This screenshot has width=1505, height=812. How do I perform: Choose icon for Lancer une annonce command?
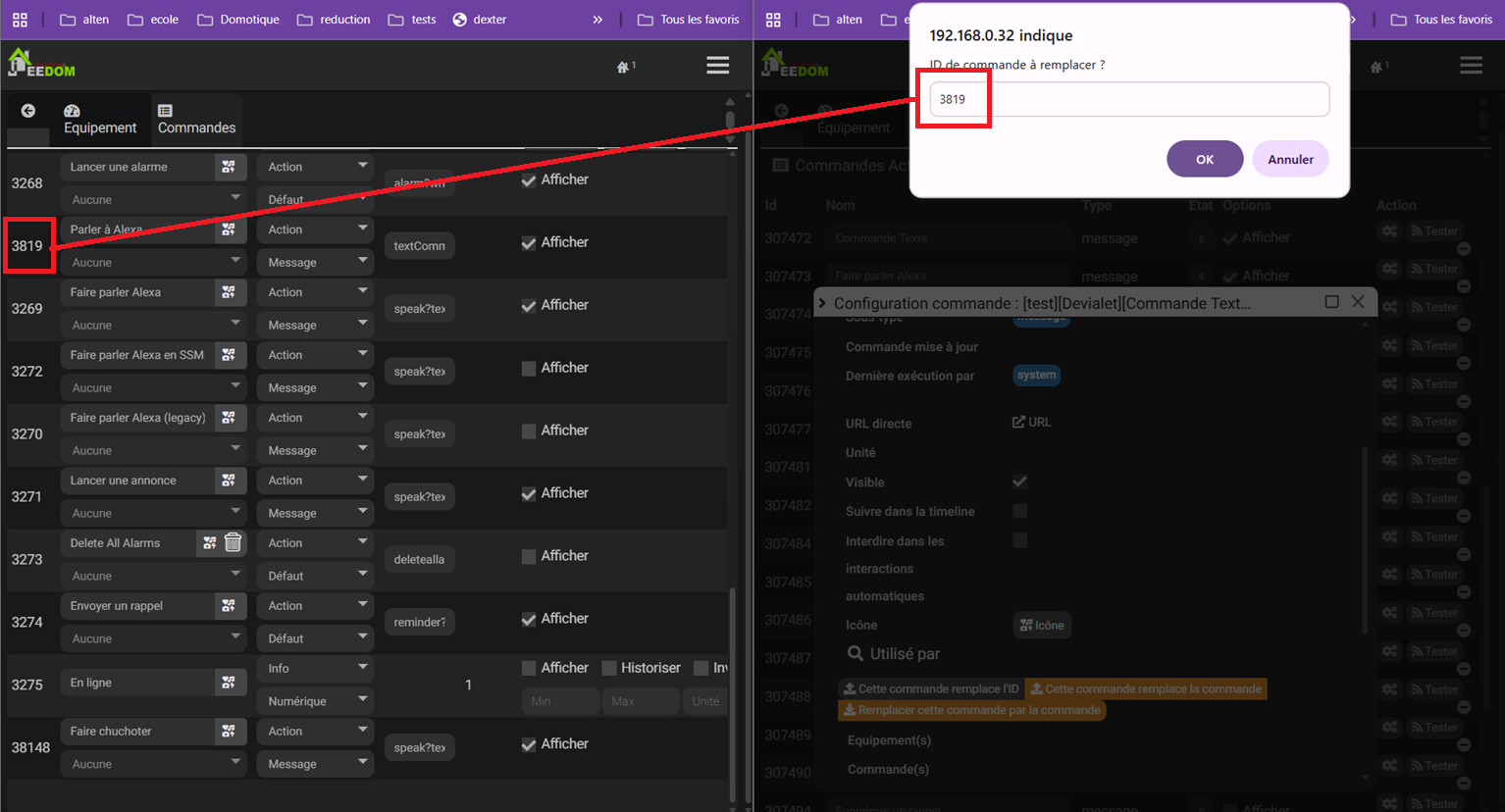229,481
